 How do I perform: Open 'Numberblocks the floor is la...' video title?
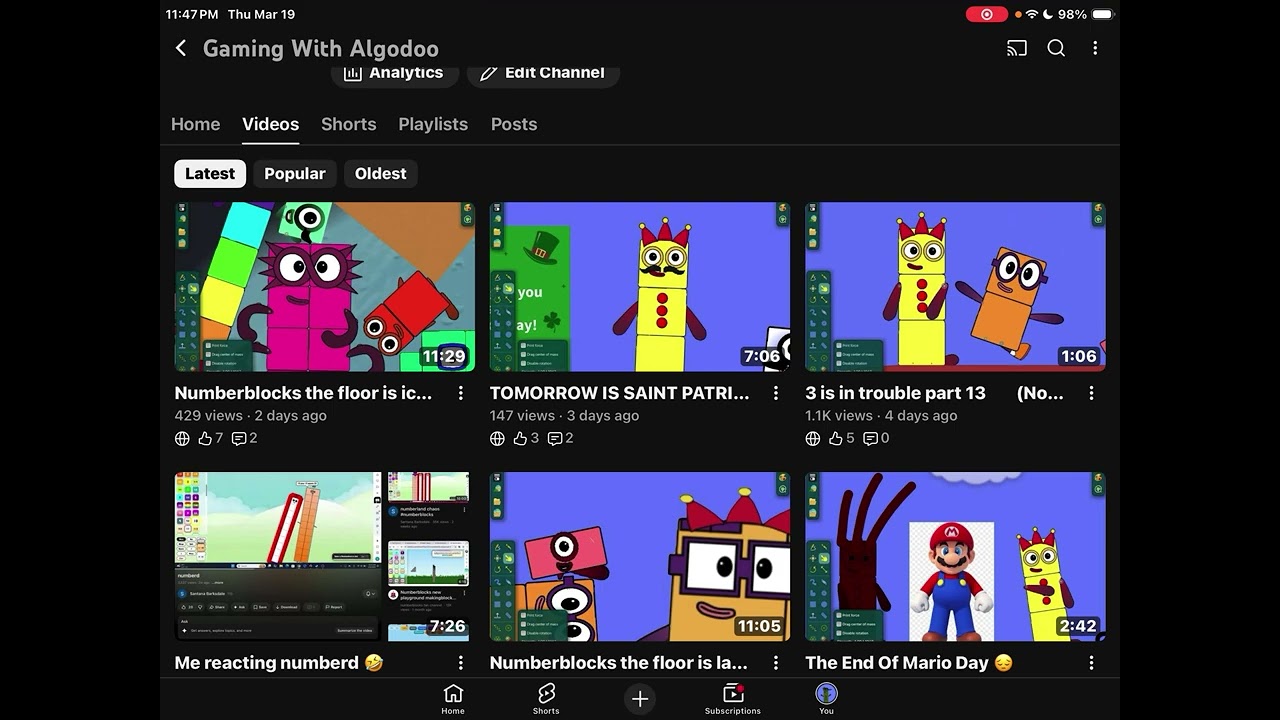click(x=619, y=663)
